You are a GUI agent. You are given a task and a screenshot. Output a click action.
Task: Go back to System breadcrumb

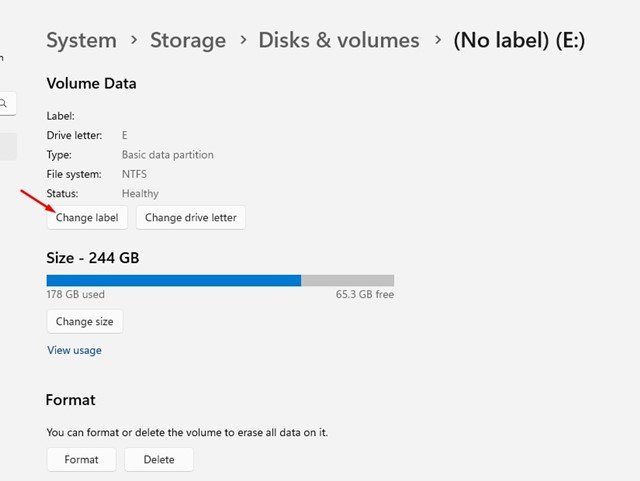[x=81, y=41]
